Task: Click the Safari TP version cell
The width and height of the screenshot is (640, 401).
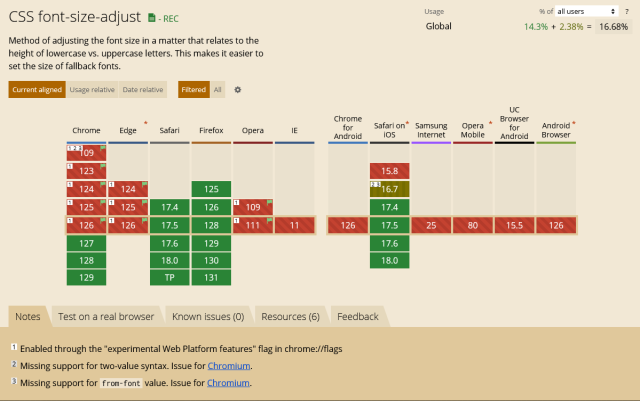Action: tap(169, 277)
